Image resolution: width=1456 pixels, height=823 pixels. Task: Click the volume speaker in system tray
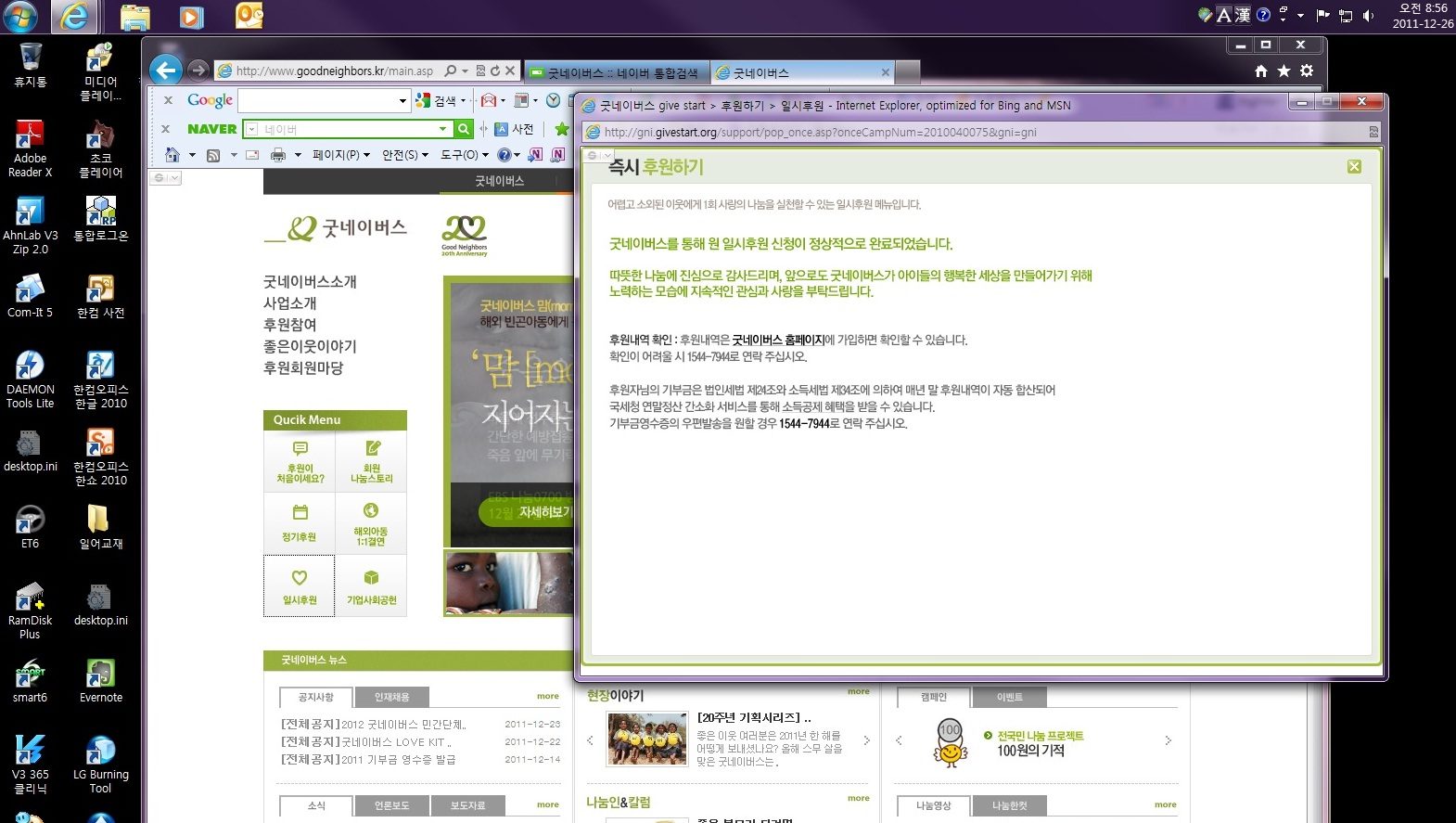point(1369,15)
